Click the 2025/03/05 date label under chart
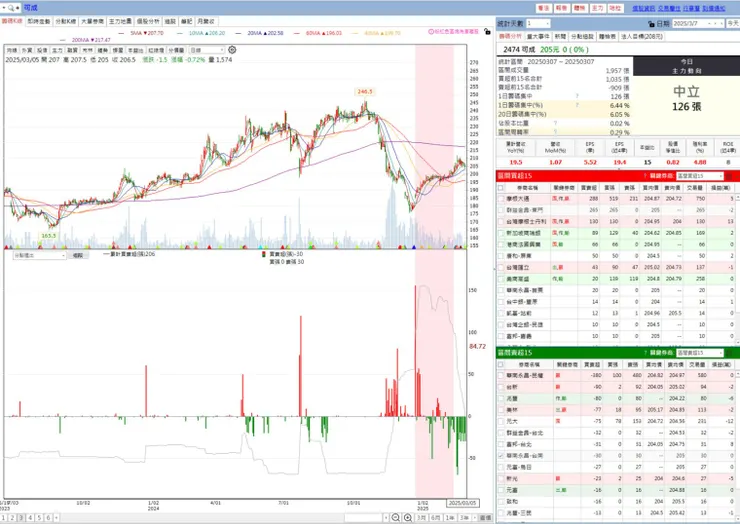Screen dimensions: 740x524 [462, 503]
